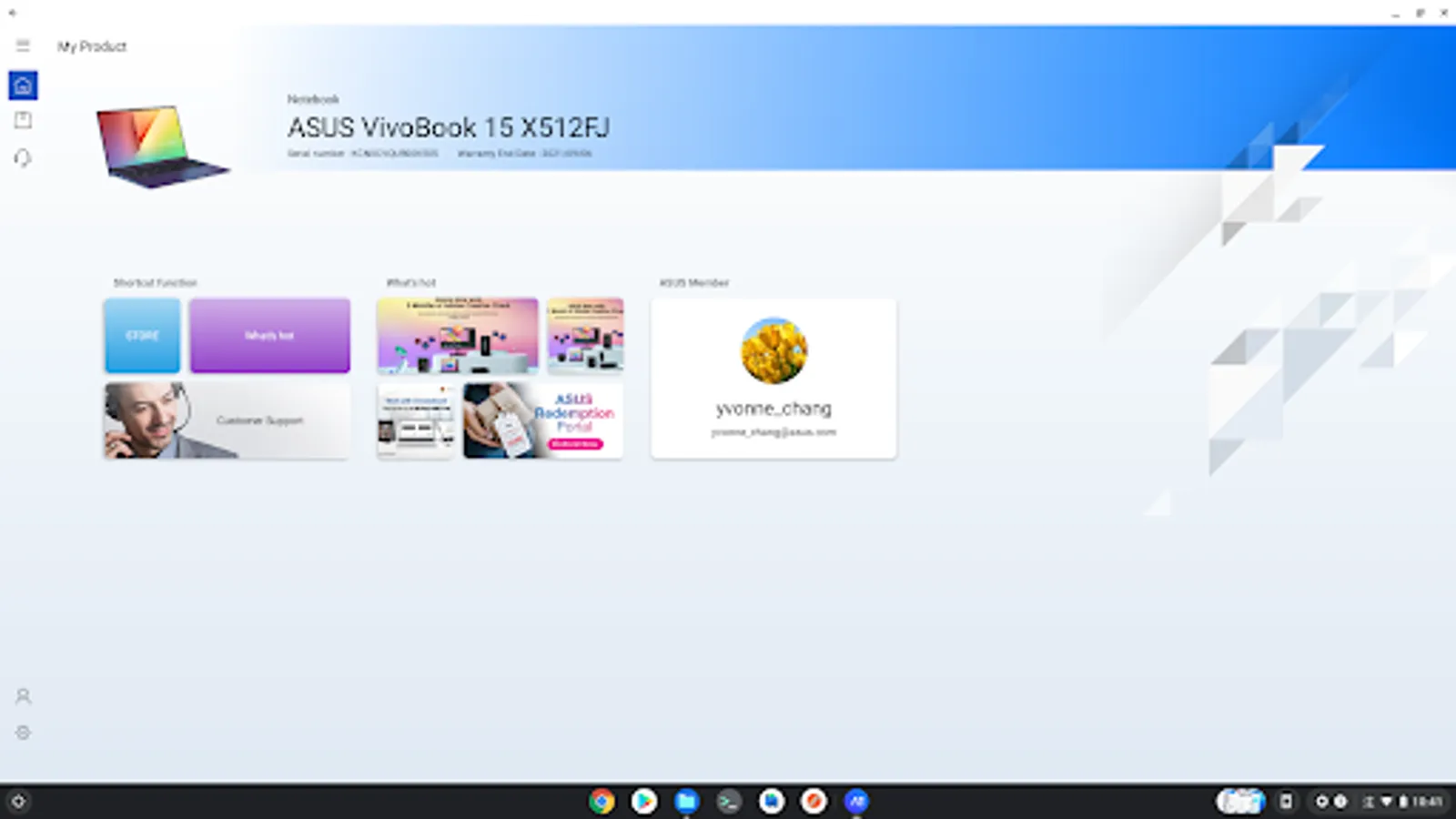Open the What's hot purple tile
This screenshot has width=1456, height=819.
(x=269, y=335)
